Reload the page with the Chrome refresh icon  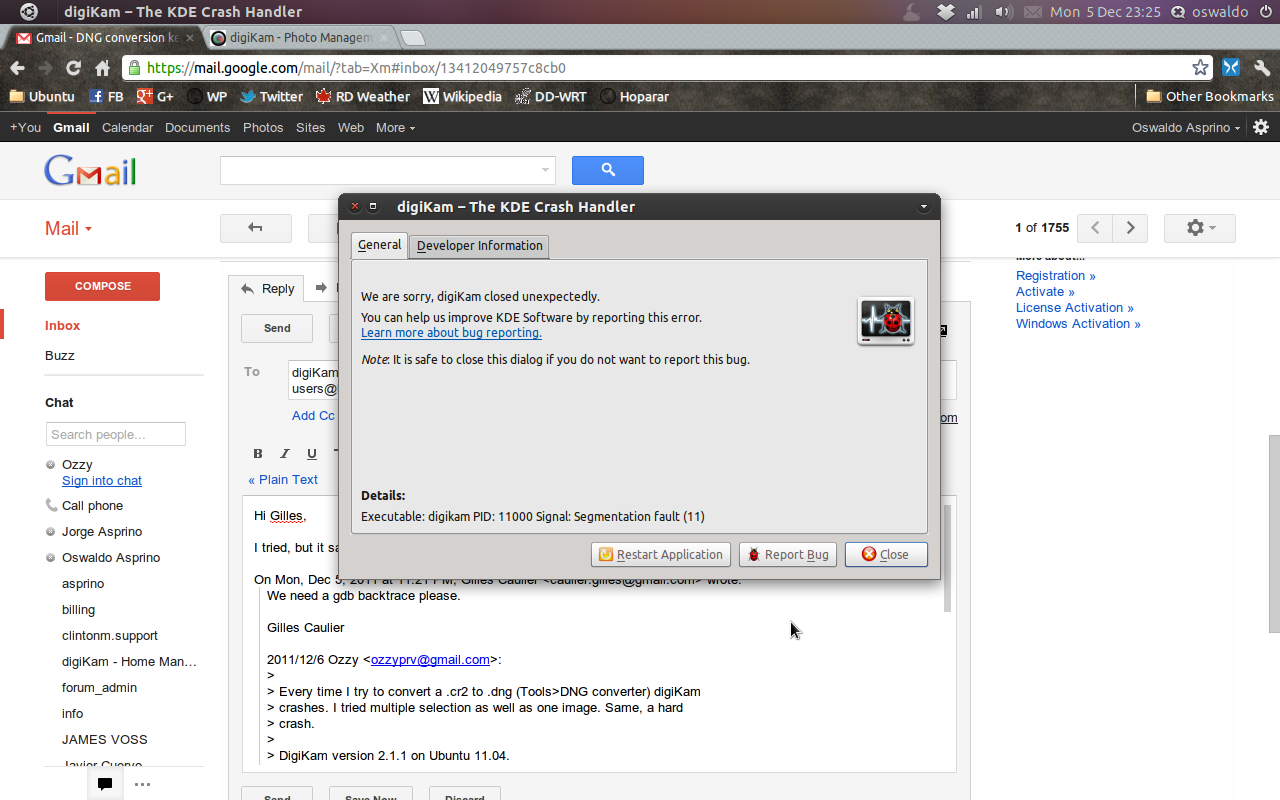pos(73,68)
